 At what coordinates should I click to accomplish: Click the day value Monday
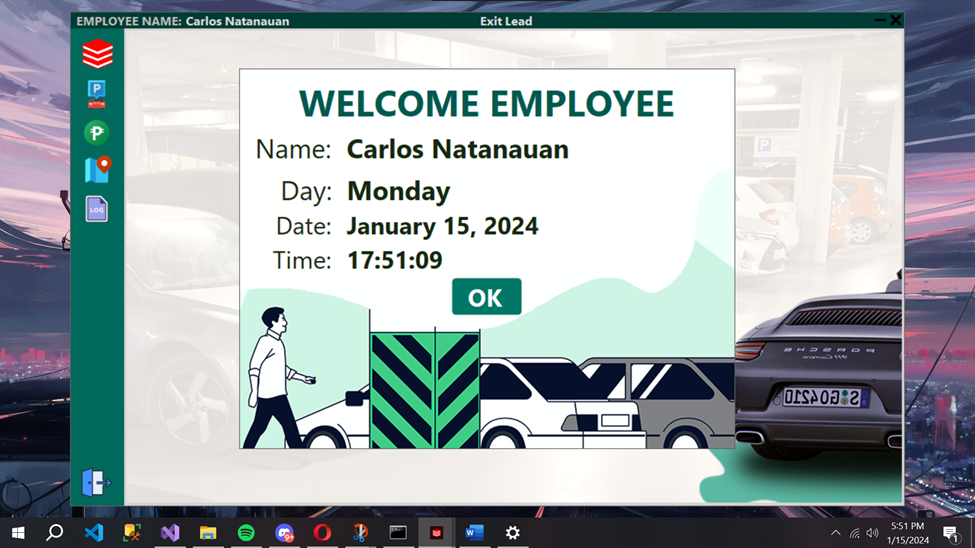point(398,192)
